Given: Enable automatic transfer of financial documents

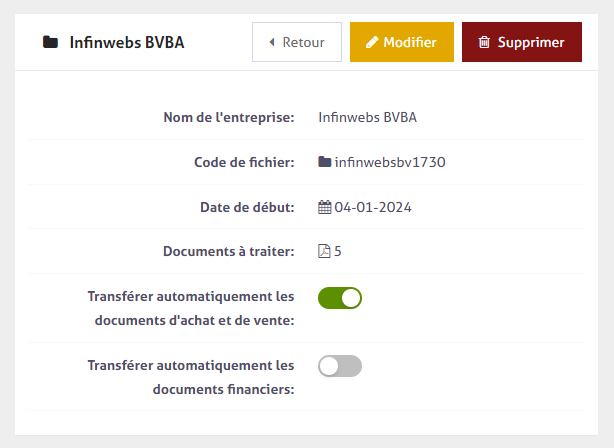Looking at the screenshot, I should [340, 366].
